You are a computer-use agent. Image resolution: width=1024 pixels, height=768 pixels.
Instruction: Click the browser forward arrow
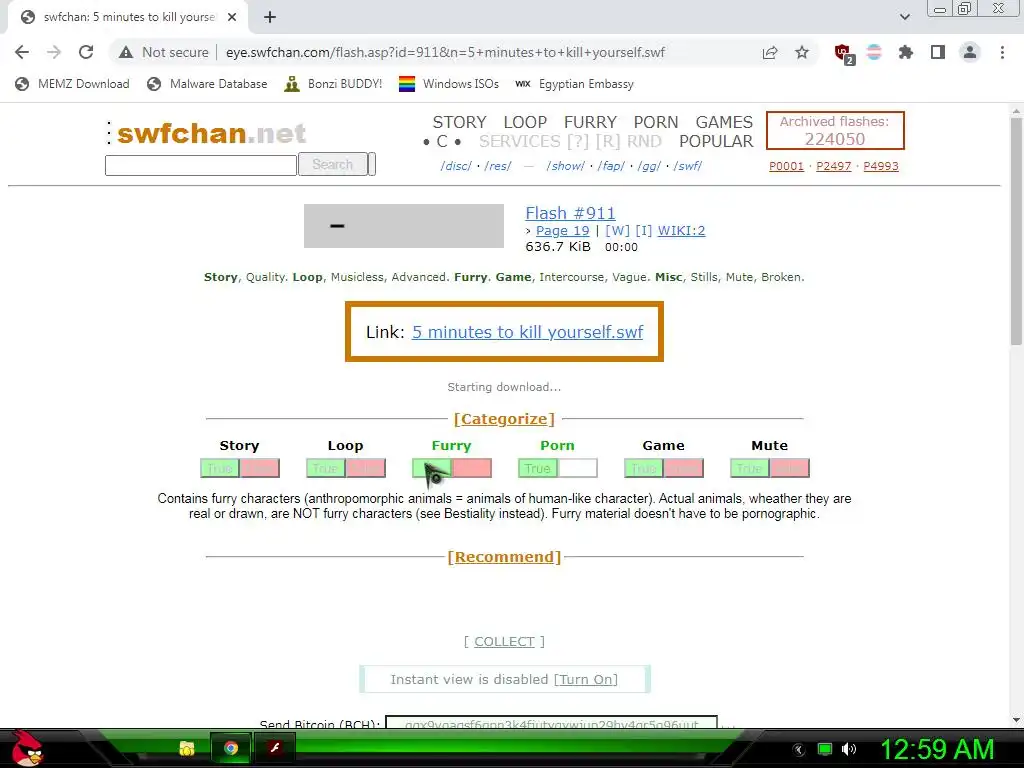[54, 52]
